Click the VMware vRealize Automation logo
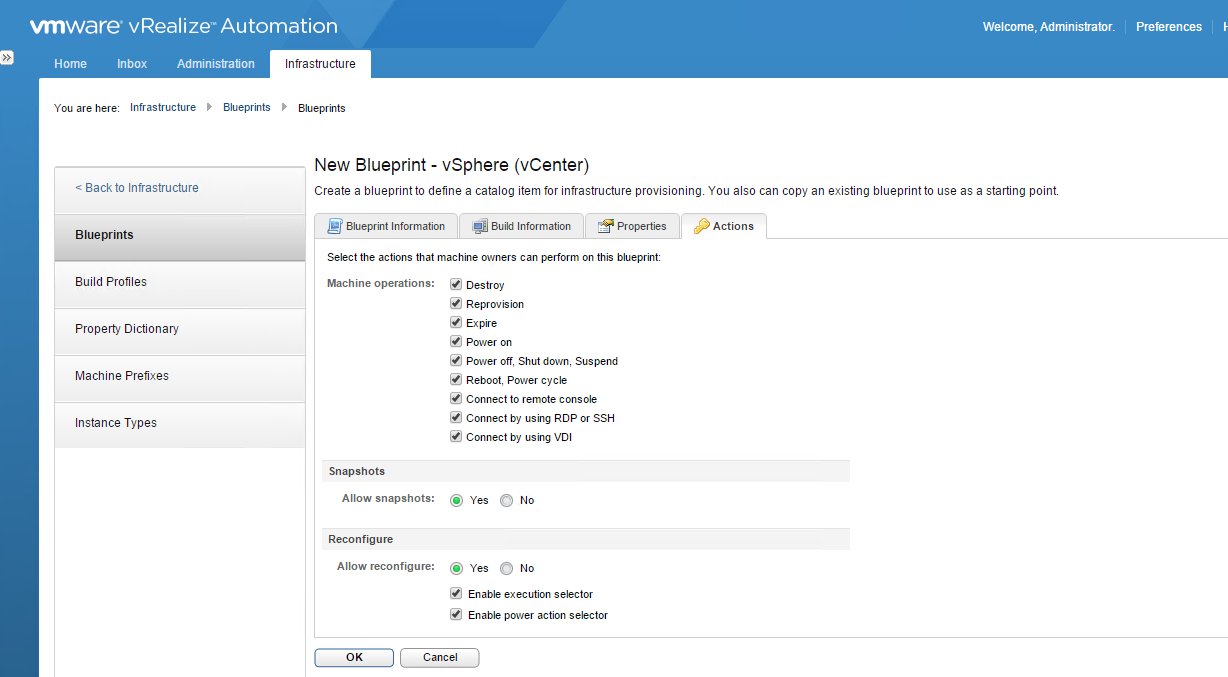Screen dimensions: 1228x677 pos(184,26)
